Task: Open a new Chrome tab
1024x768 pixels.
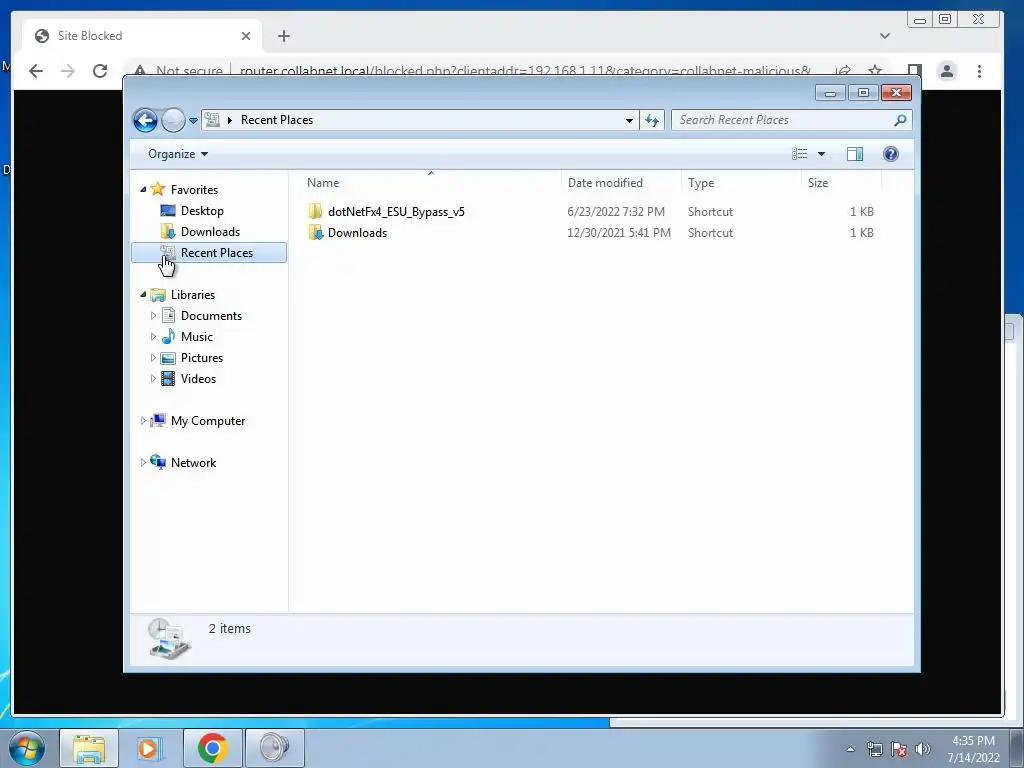Action: coord(283,36)
